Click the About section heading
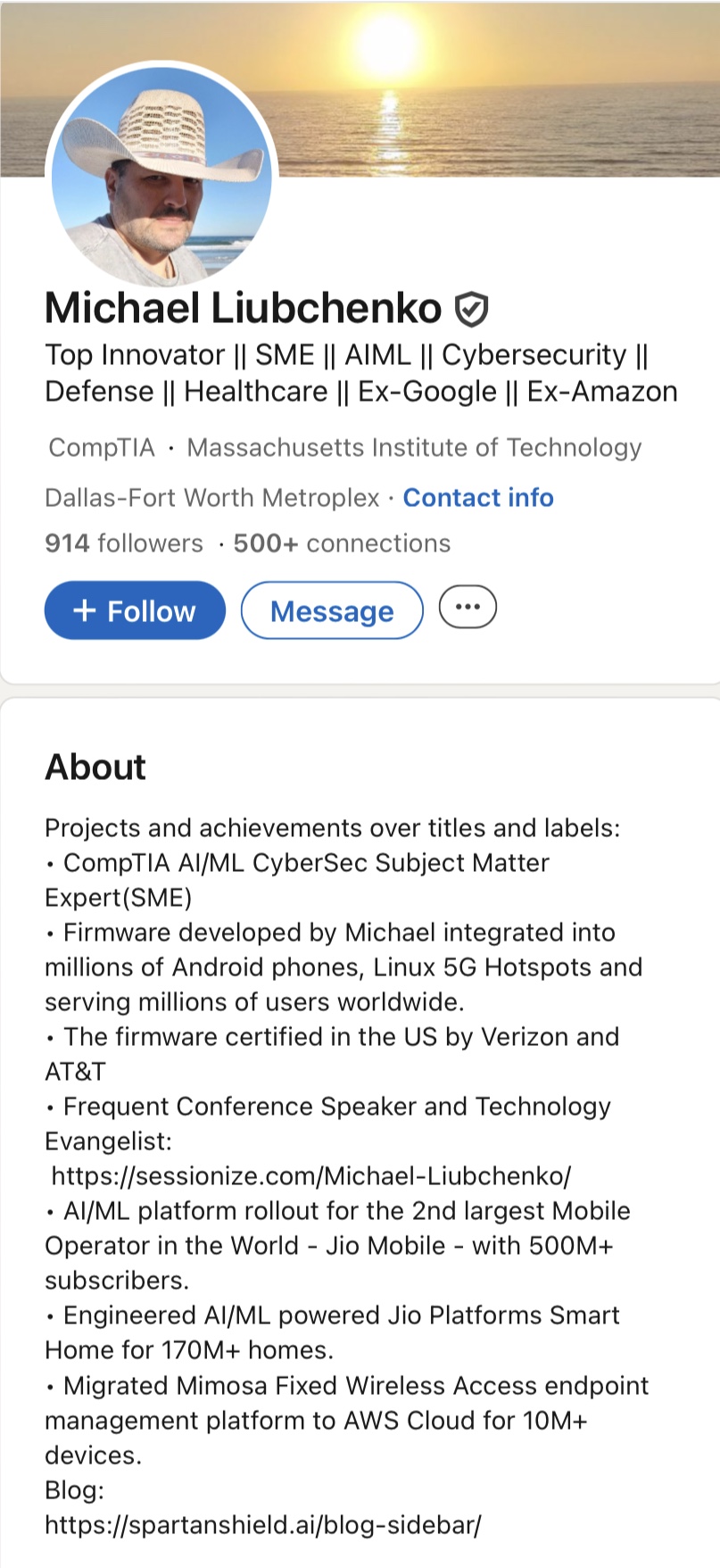The width and height of the screenshot is (720, 1568). 95,767
